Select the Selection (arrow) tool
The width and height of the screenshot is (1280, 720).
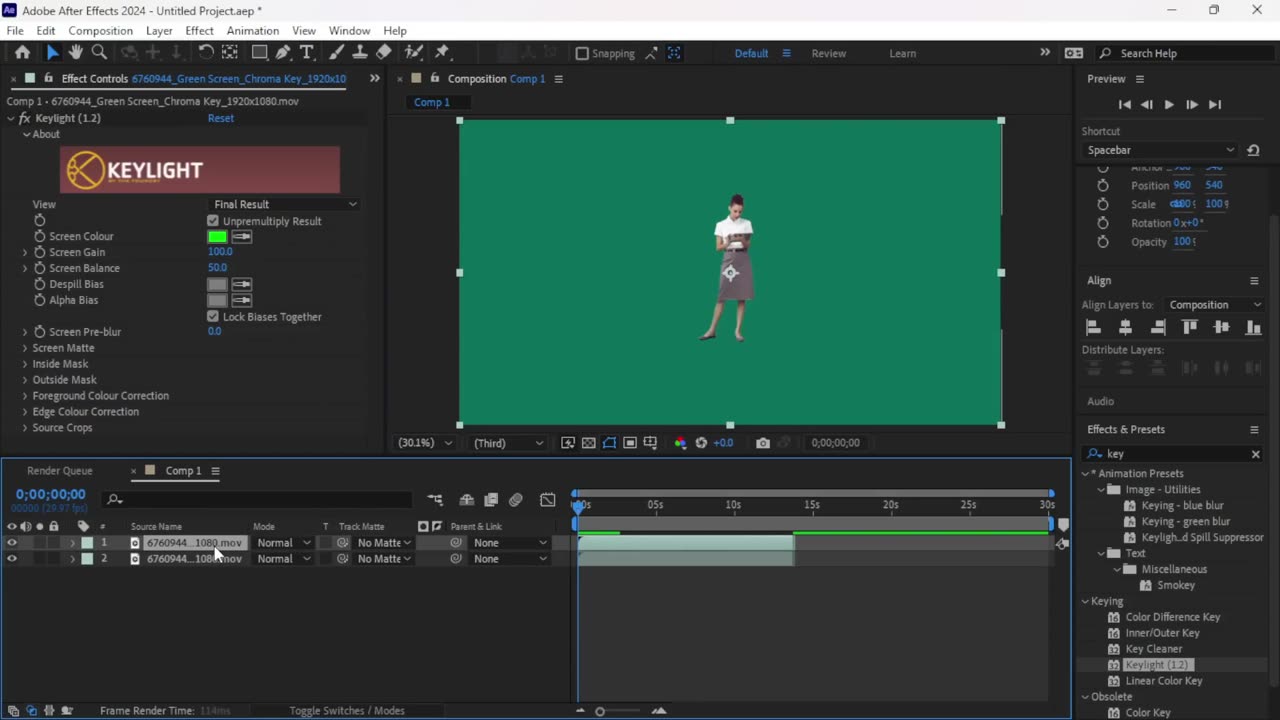pyautogui.click(x=52, y=53)
